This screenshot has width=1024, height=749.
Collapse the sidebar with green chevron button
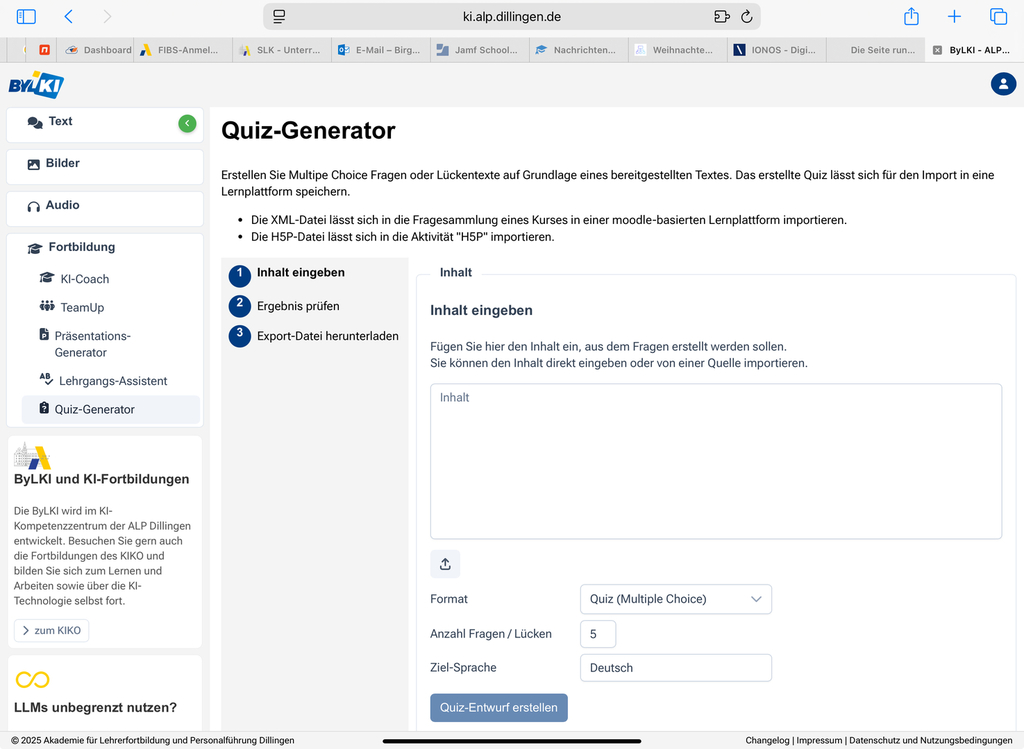[187, 123]
